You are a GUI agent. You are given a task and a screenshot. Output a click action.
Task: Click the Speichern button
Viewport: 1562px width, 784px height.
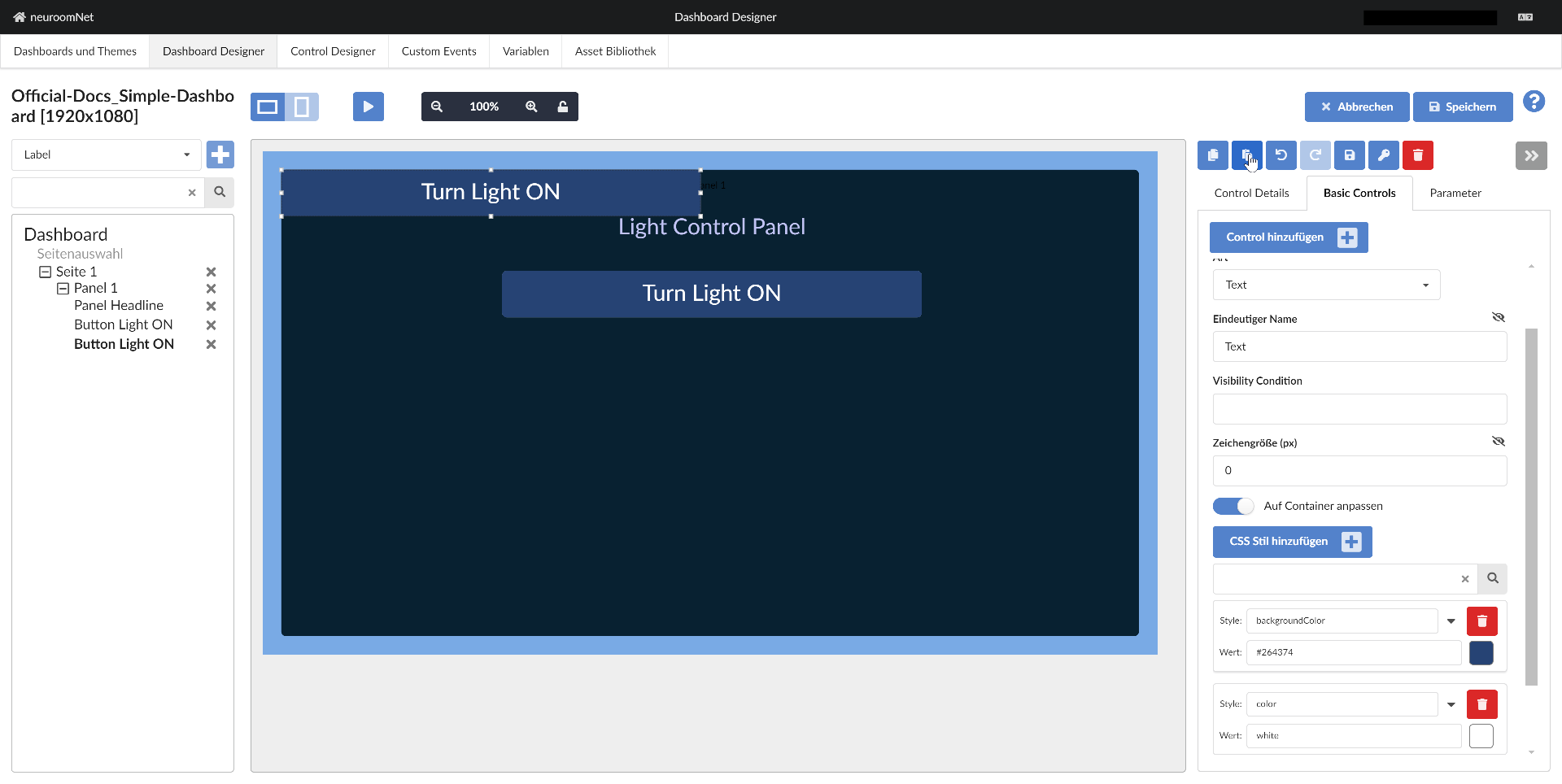click(1462, 107)
